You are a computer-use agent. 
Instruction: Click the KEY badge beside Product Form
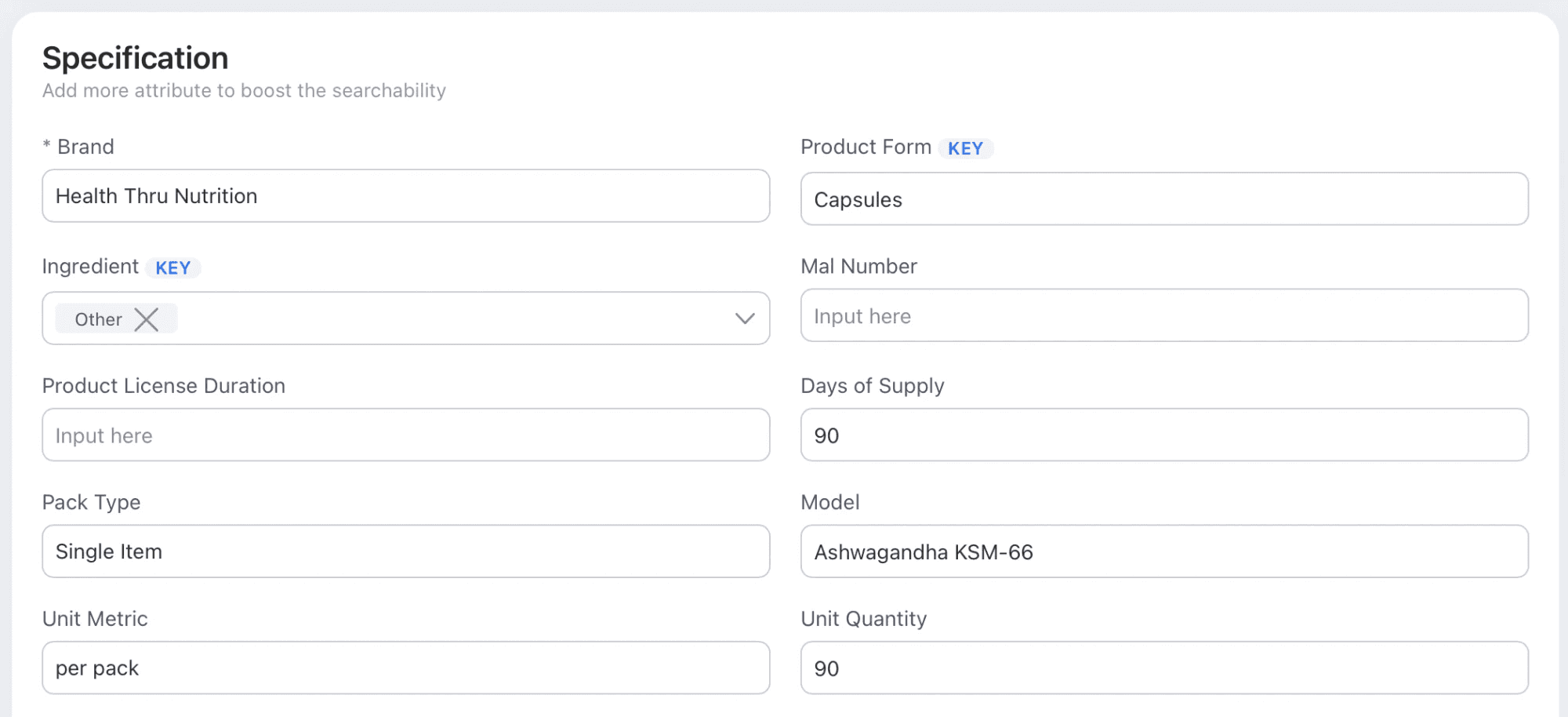965,149
